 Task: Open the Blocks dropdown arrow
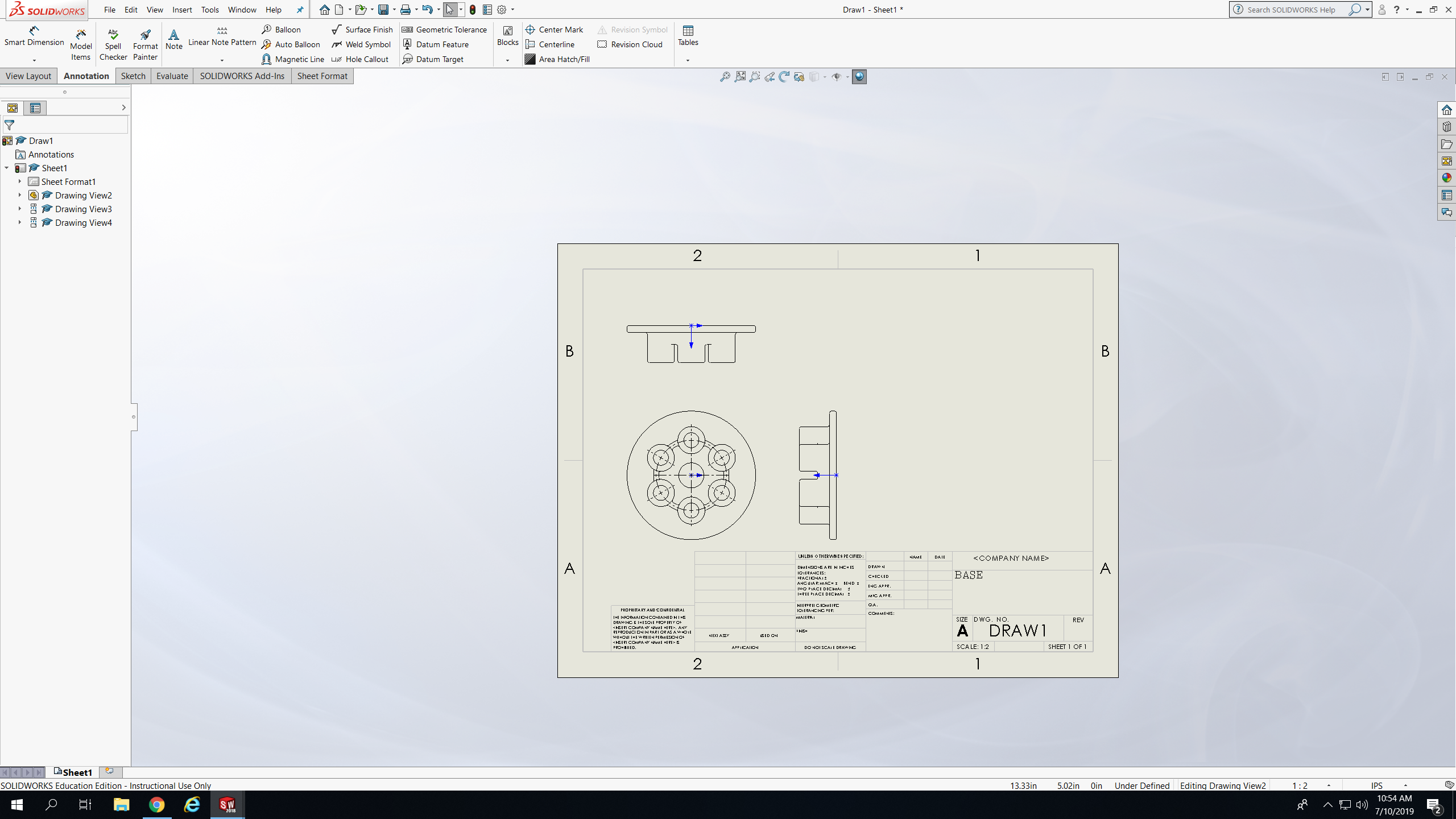pyautogui.click(x=507, y=60)
